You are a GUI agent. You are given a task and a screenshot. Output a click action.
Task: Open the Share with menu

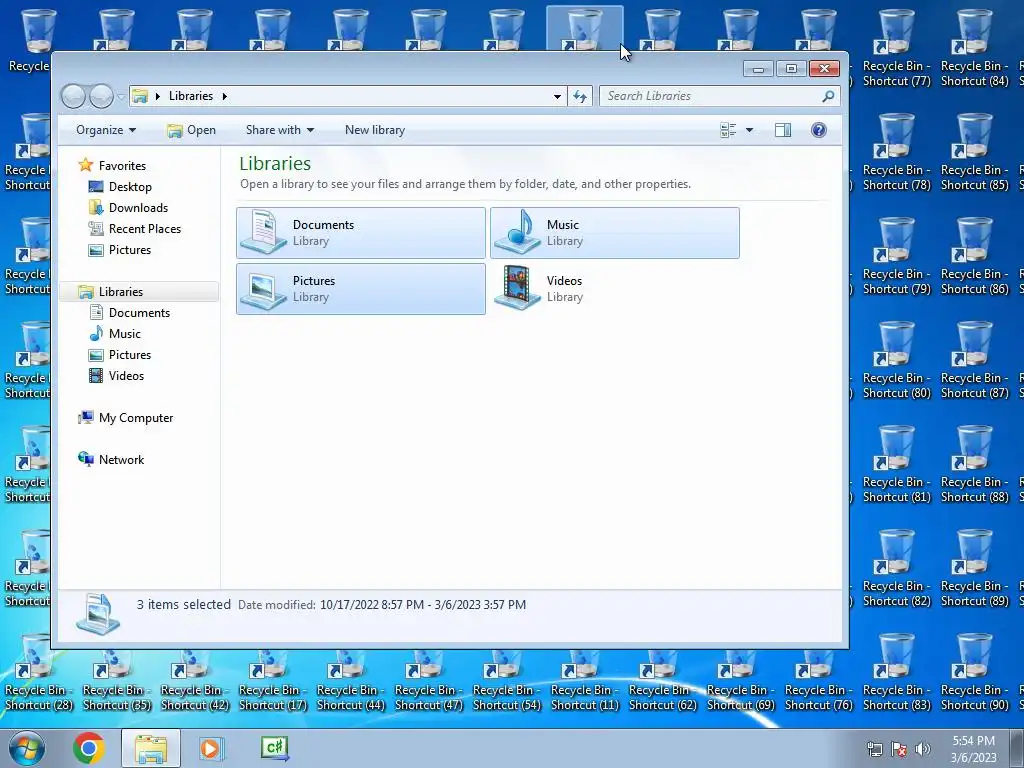280,130
